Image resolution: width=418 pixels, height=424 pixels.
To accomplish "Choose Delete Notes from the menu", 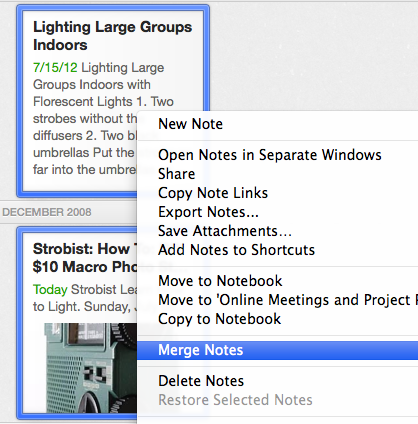I will 277,381.
